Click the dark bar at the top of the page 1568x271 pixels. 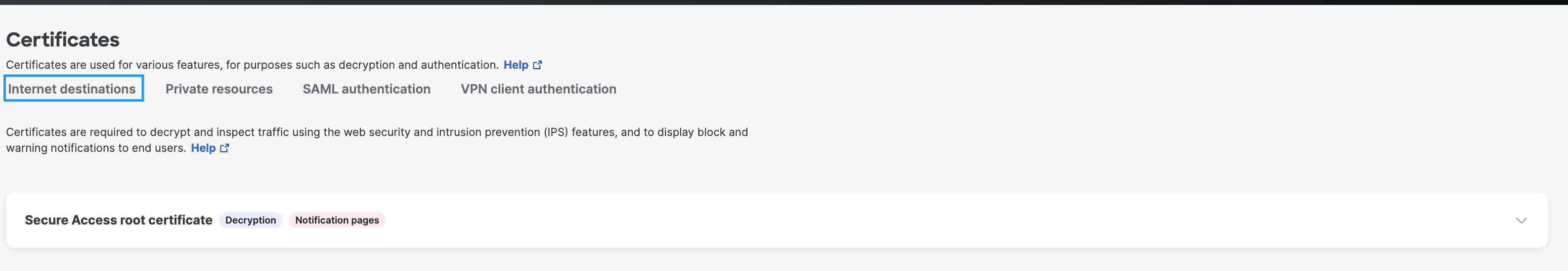coord(784,2)
